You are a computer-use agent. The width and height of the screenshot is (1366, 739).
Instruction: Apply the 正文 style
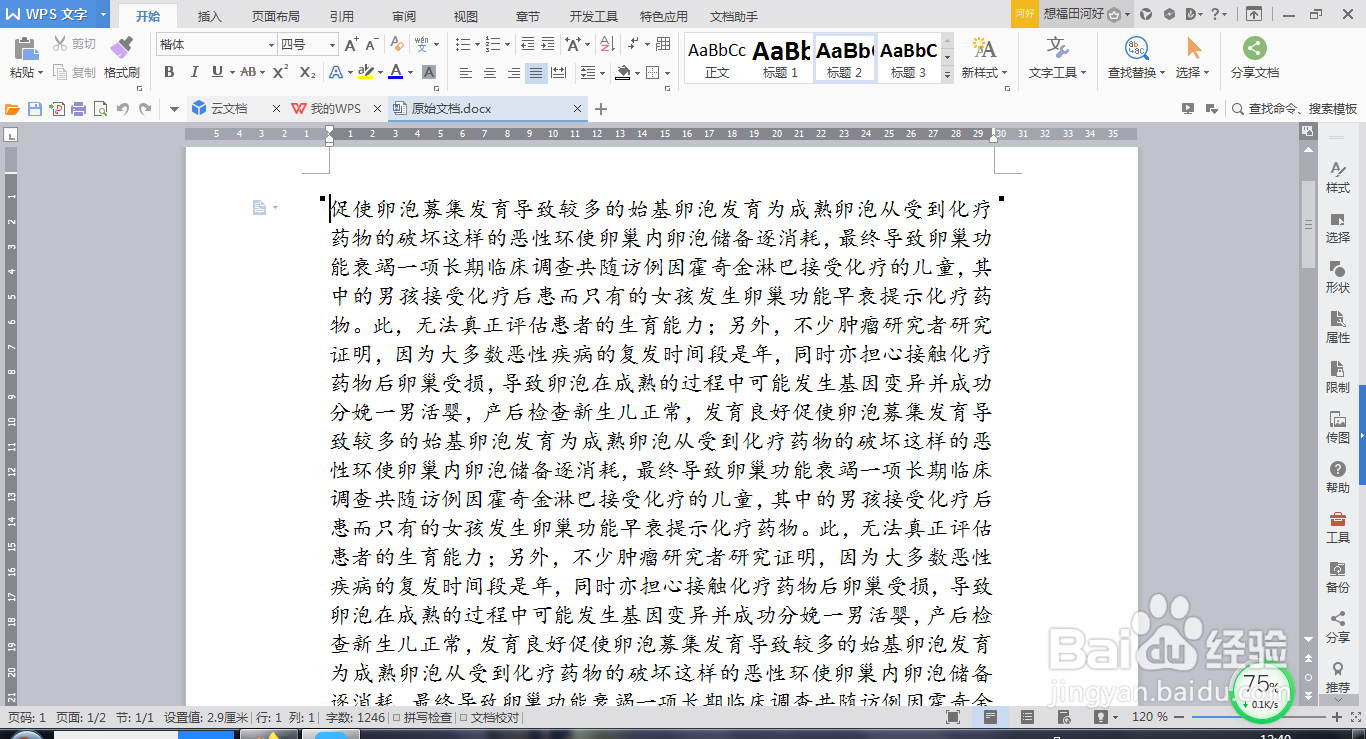[717, 59]
